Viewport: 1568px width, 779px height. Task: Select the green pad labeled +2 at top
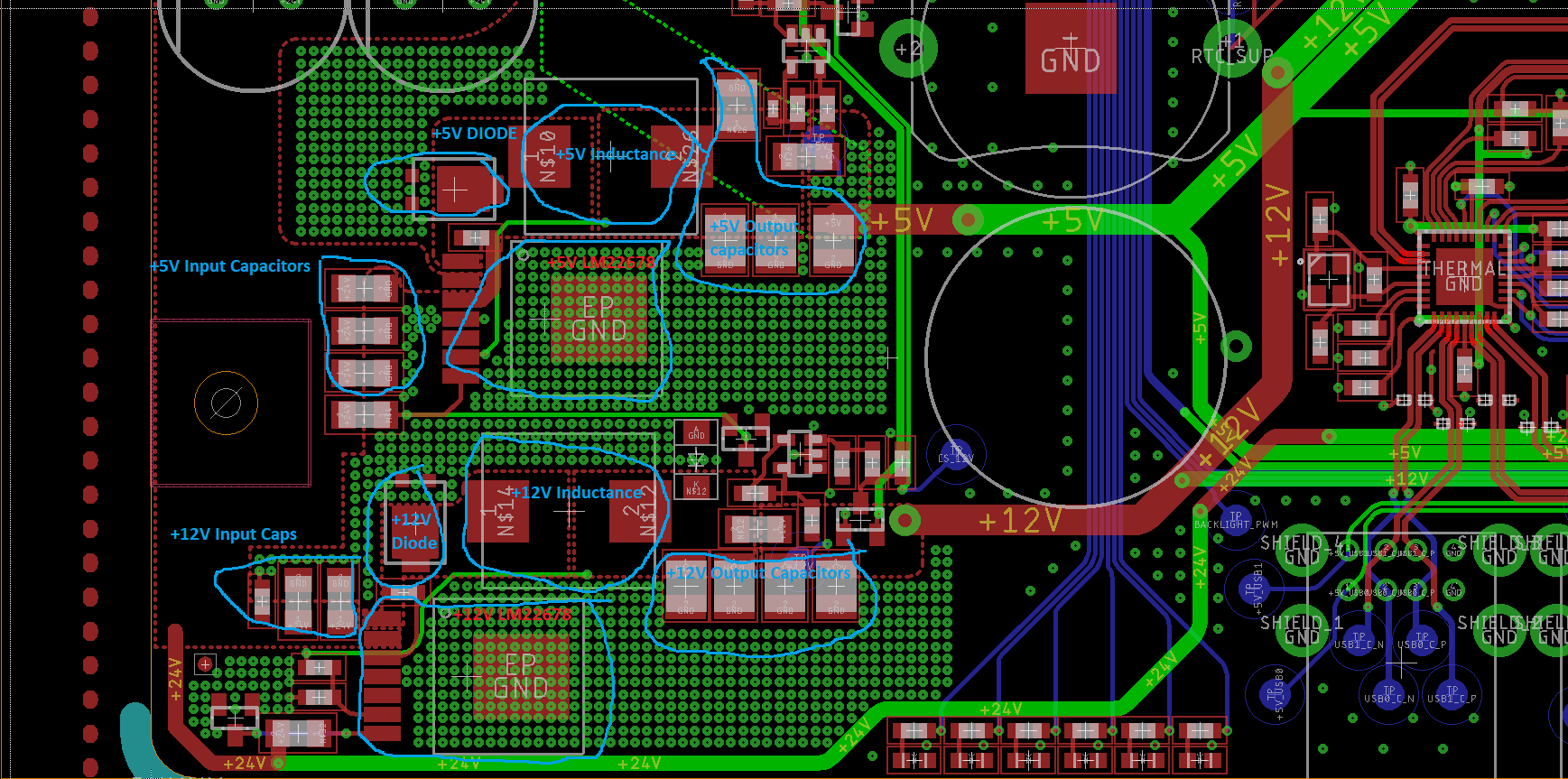coord(907,48)
